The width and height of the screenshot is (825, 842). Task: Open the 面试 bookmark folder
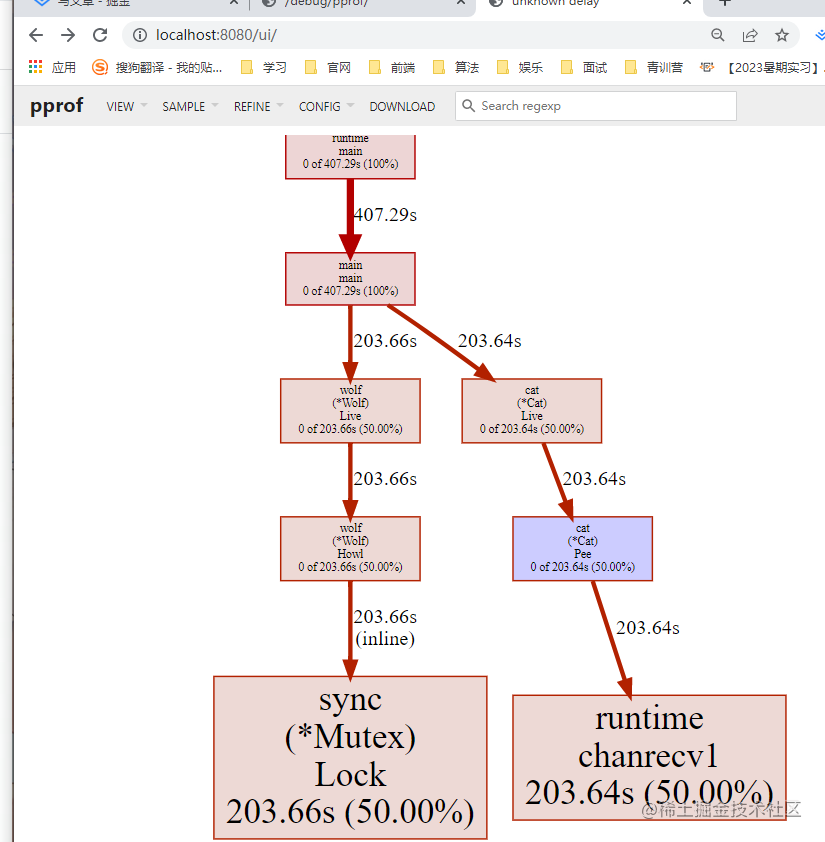pyautogui.click(x=584, y=67)
